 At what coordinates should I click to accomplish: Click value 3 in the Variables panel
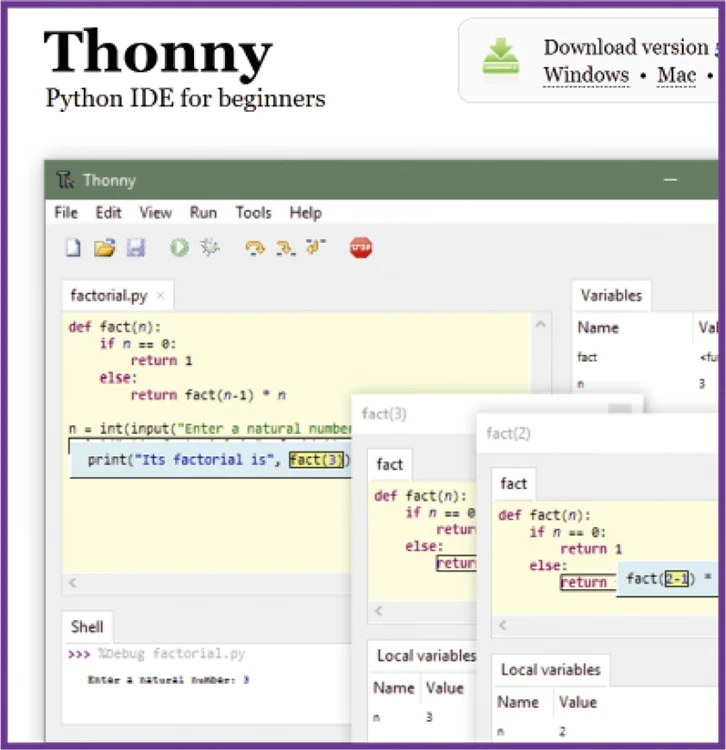702,384
